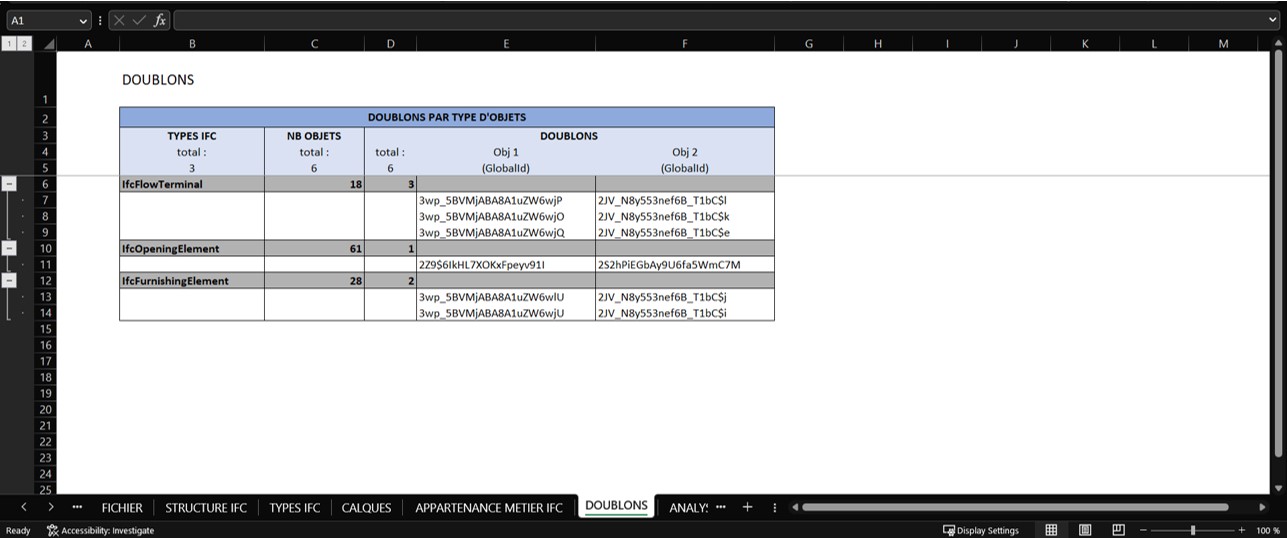Open the Name Box dropdown
Viewport: 1287px width, 538px height.
tap(83, 20)
